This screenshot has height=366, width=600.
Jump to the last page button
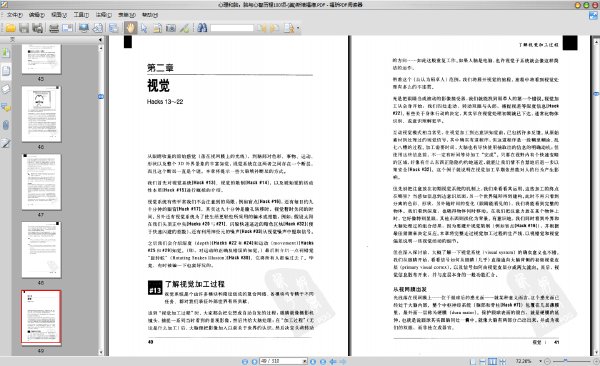323,362
